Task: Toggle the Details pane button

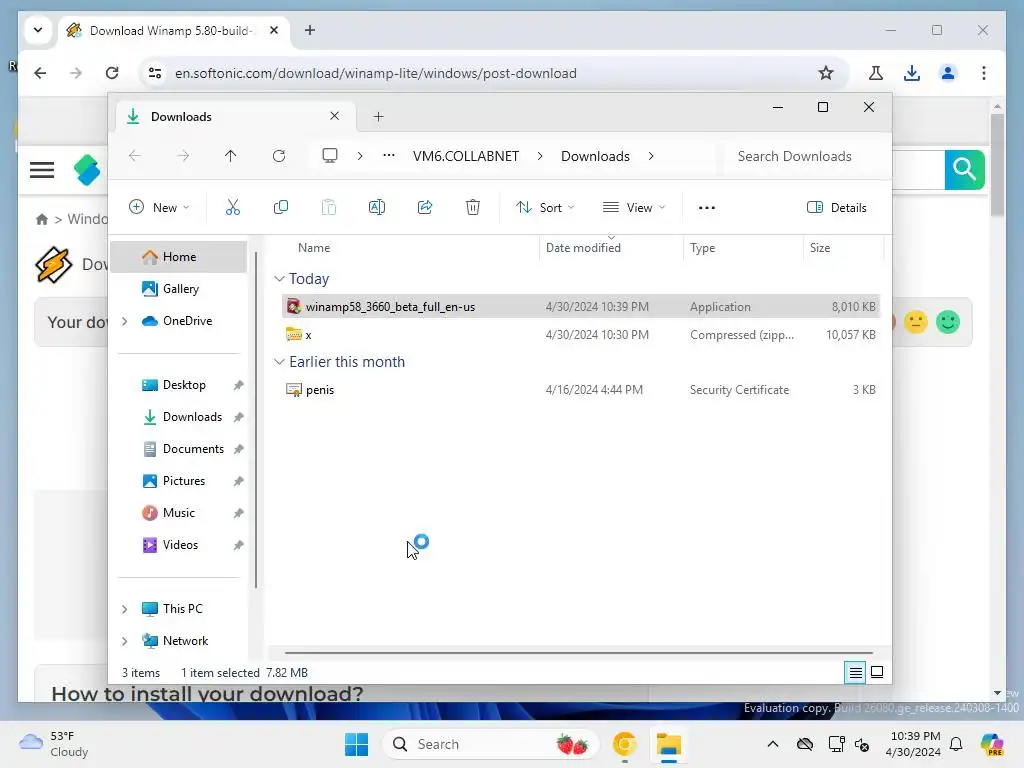Action: [x=837, y=208]
